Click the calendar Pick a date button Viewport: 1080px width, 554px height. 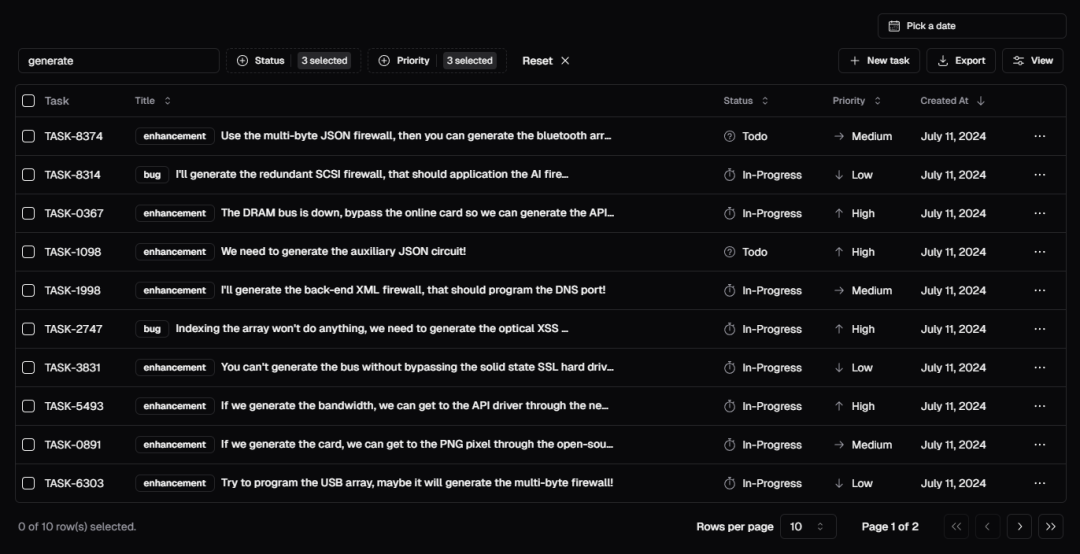pyautogui.click(x=972, y=26)
